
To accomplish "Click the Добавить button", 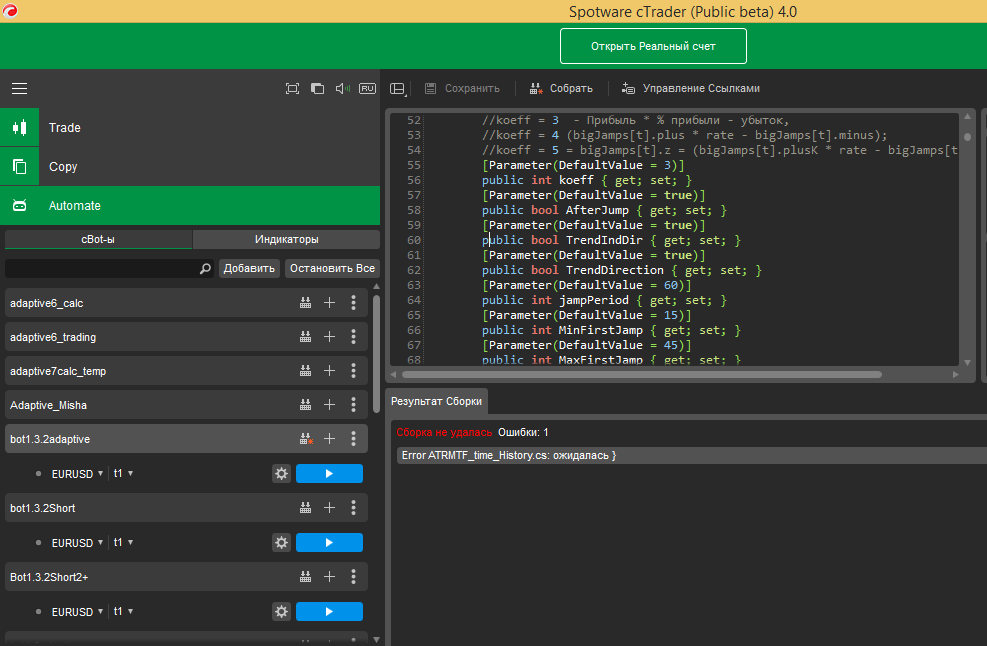I will (249, 268).
